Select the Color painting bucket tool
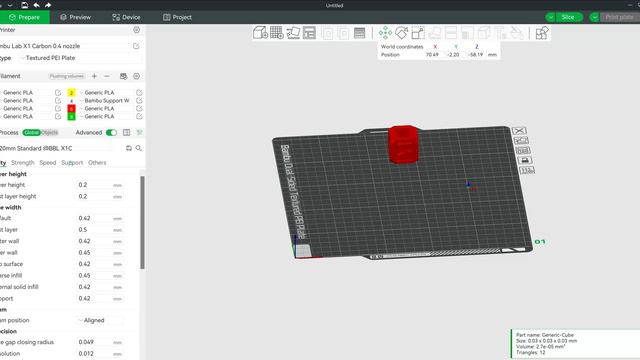 coord(517,33)
